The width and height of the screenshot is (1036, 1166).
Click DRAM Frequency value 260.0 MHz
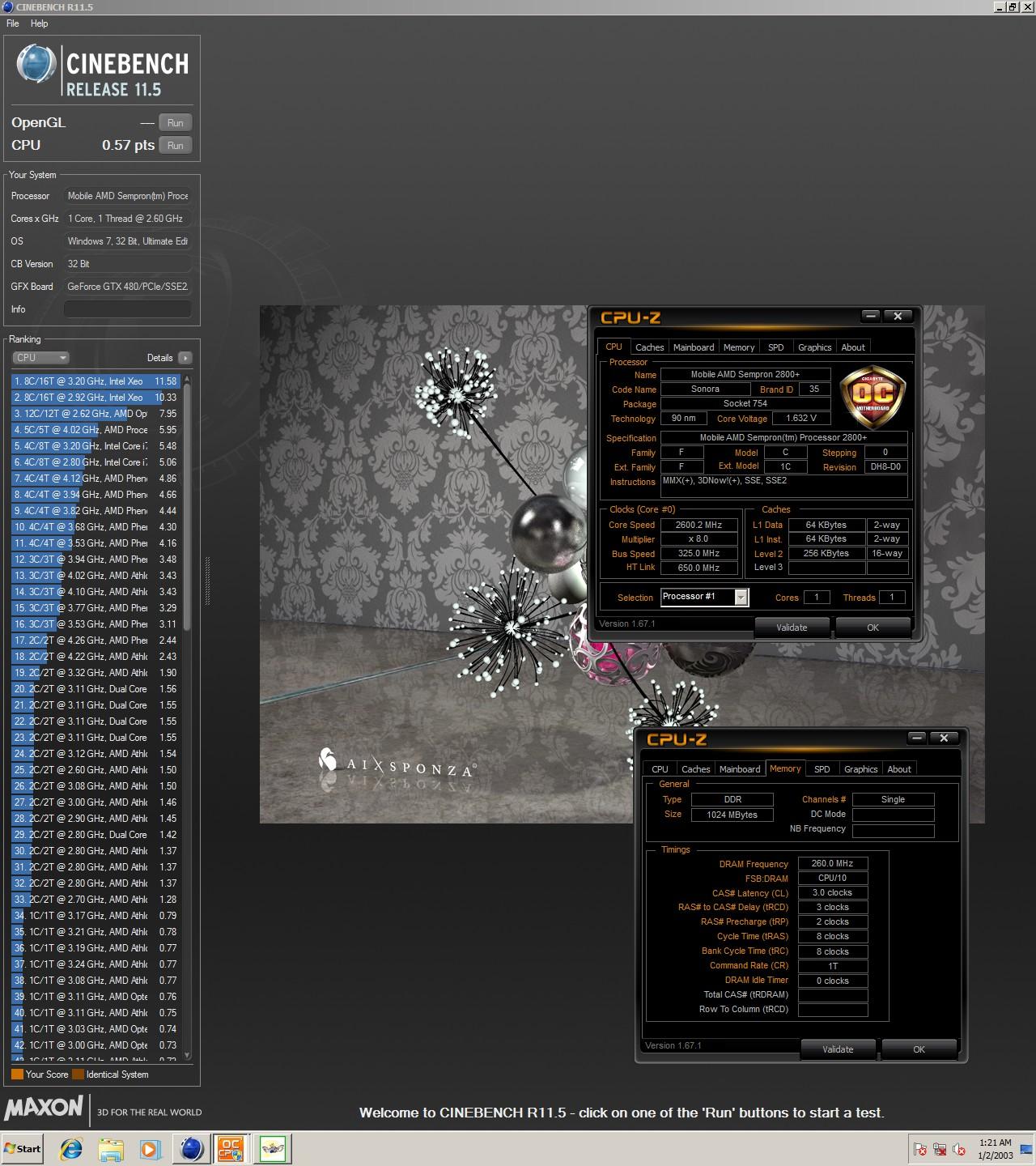pos(833,863)
